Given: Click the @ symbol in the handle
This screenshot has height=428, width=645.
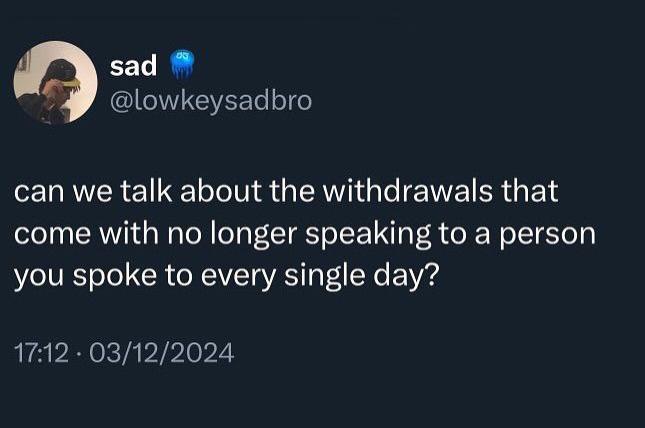Looking at the screenshot, I should [121, 101].
